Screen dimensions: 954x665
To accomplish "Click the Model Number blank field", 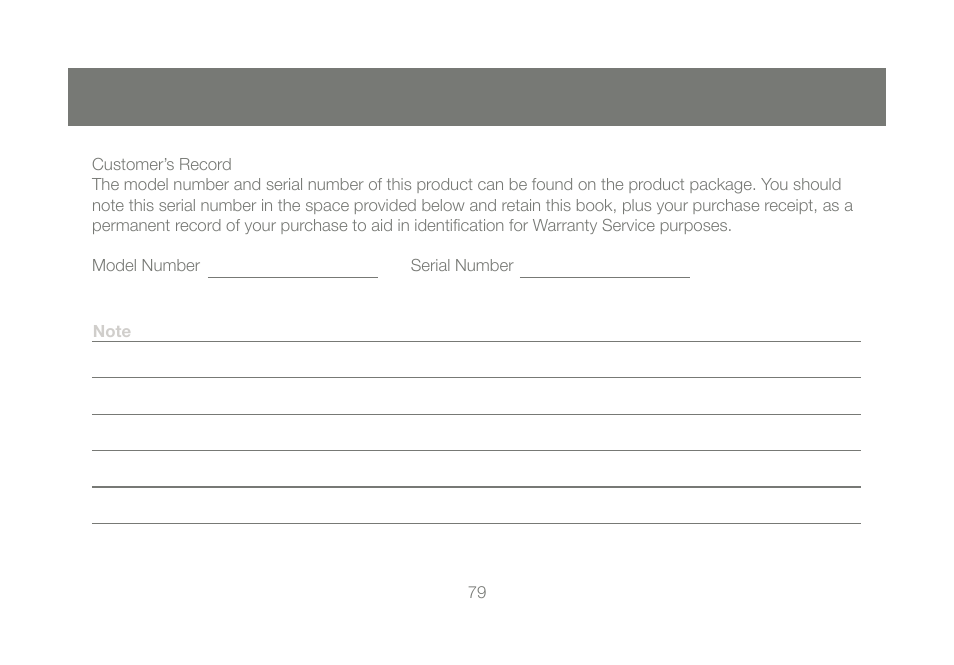I will (293, 270).
